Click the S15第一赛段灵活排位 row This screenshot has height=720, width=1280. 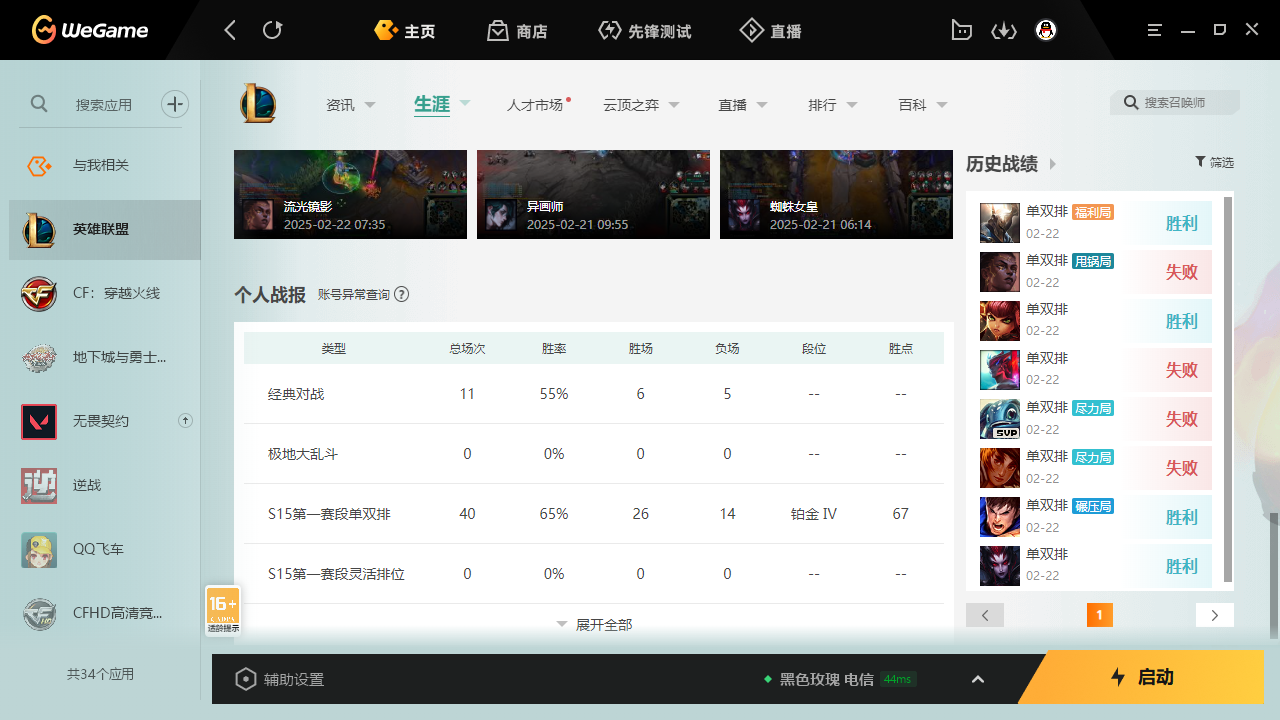pos(594,574)
